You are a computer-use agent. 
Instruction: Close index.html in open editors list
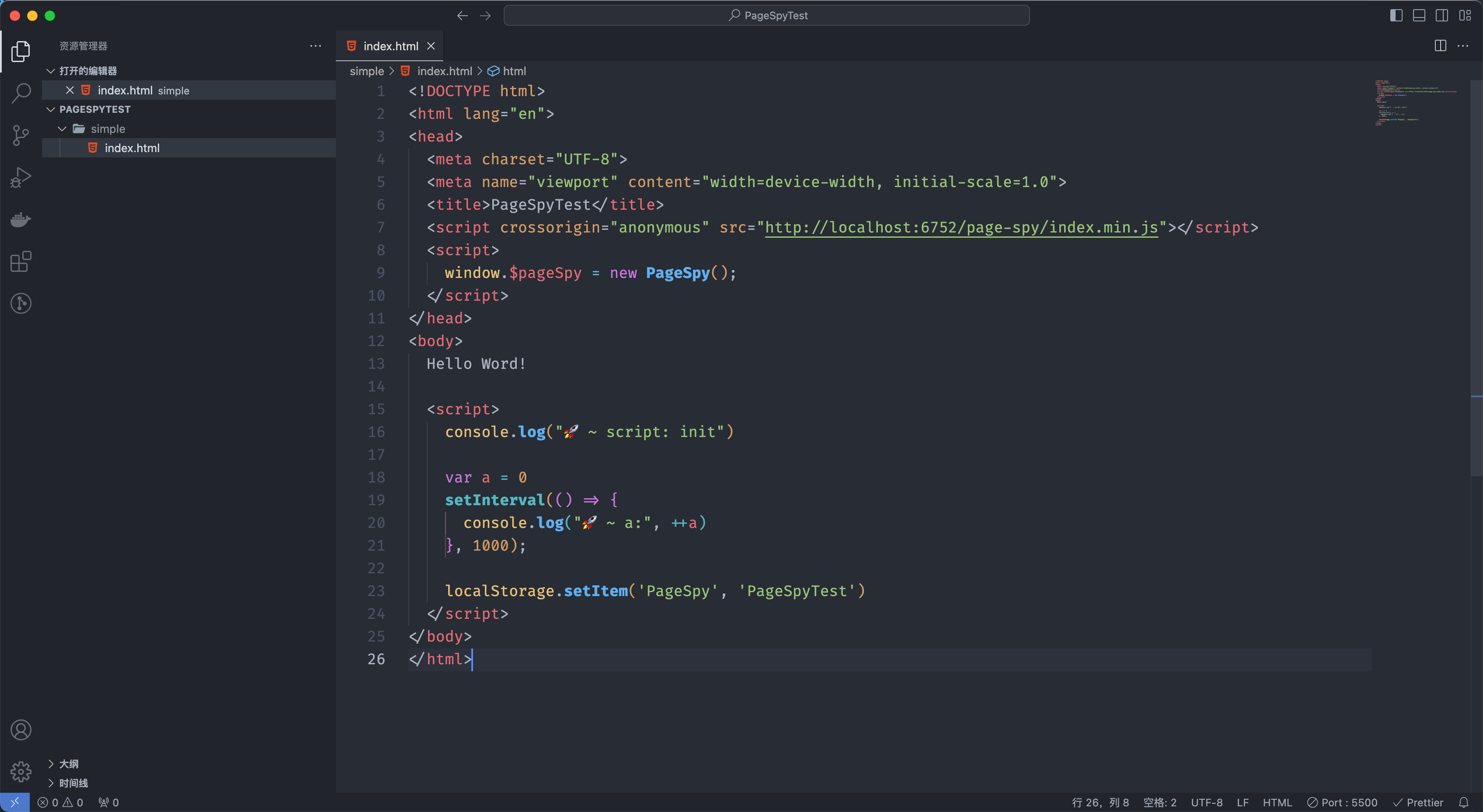tap(70, 90)
